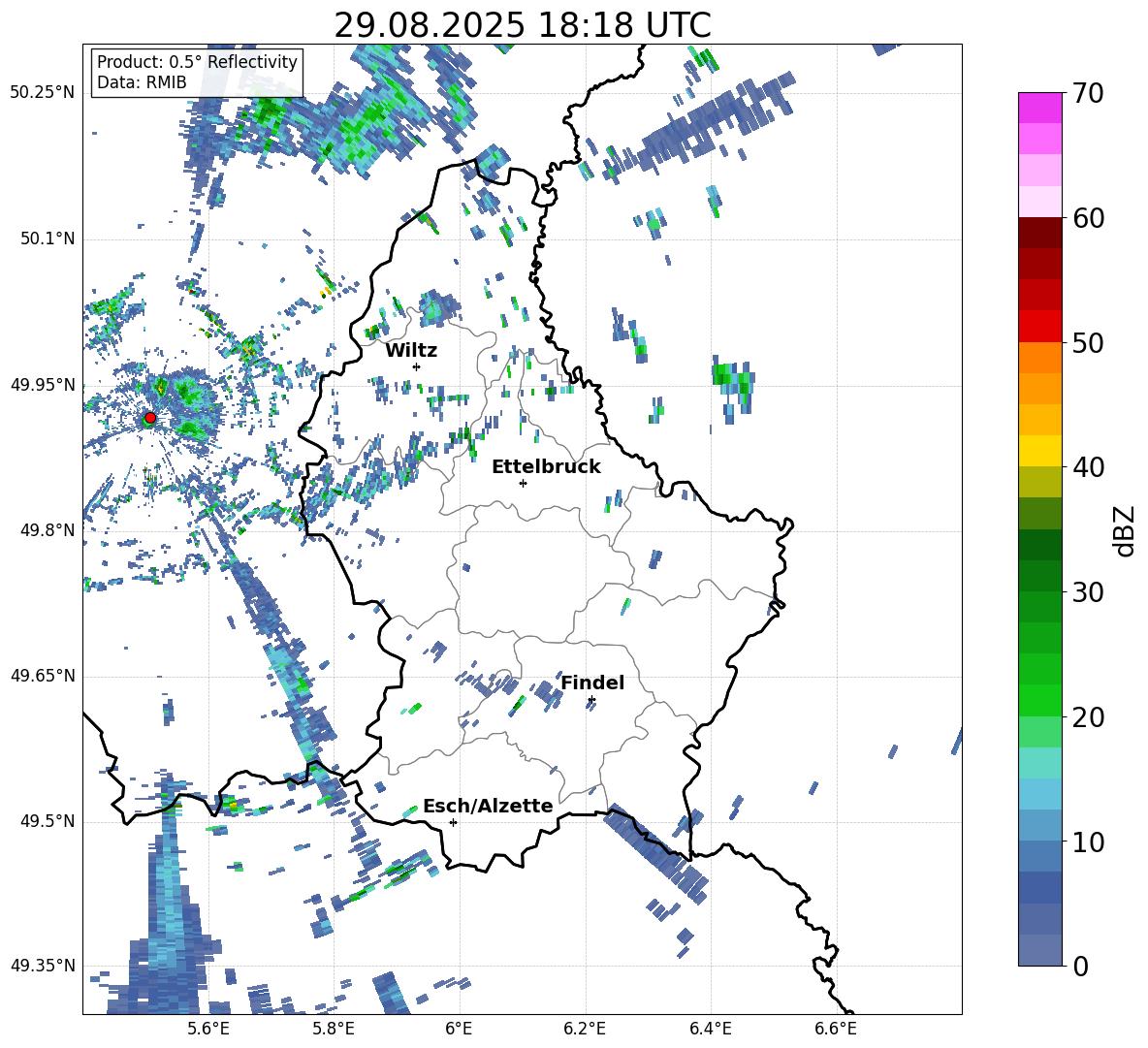Click the Ettelbruck location cross marker
The width and height of the screenshot is (1148, 1048).
point(523,483)
